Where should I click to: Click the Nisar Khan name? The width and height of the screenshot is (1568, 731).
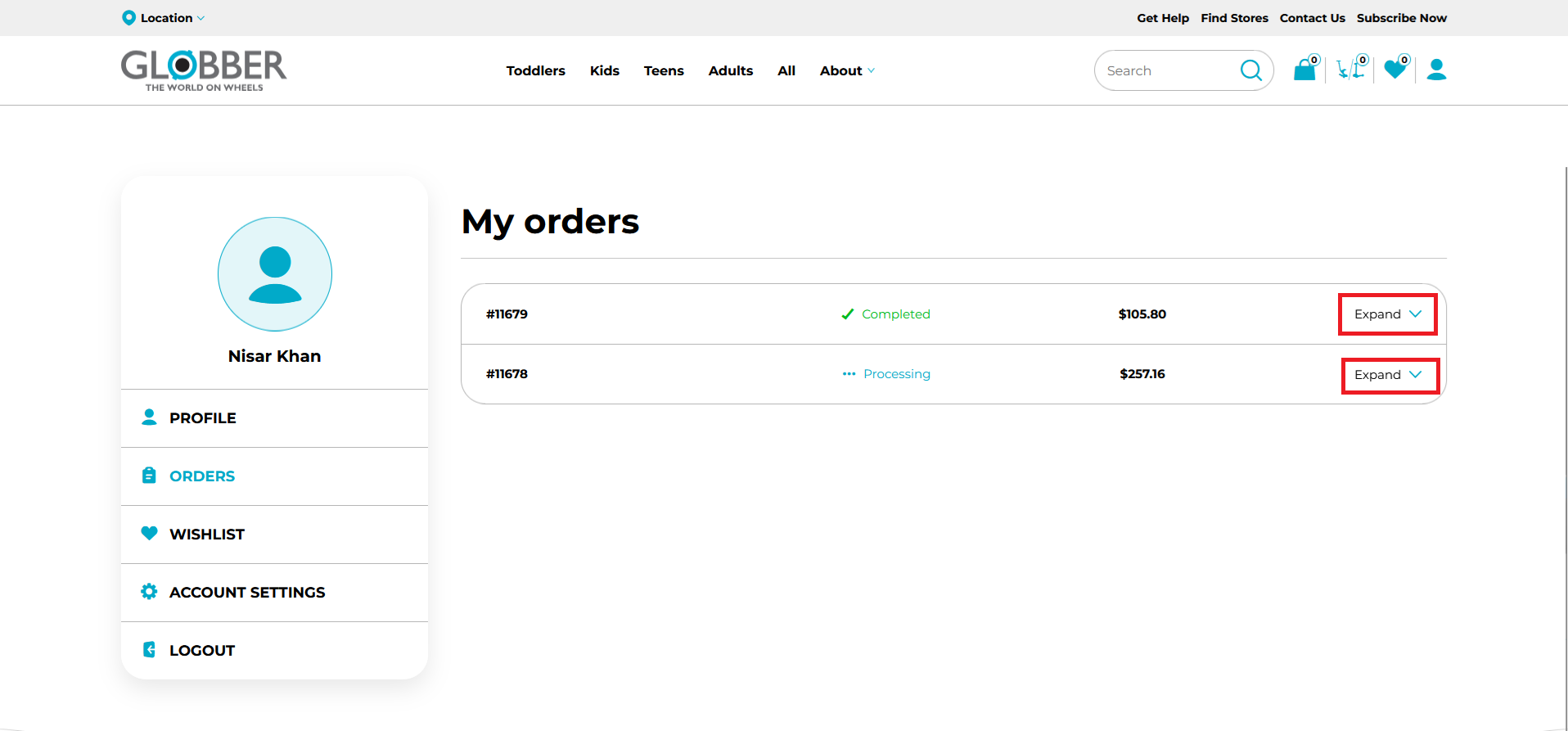[274, 356]
